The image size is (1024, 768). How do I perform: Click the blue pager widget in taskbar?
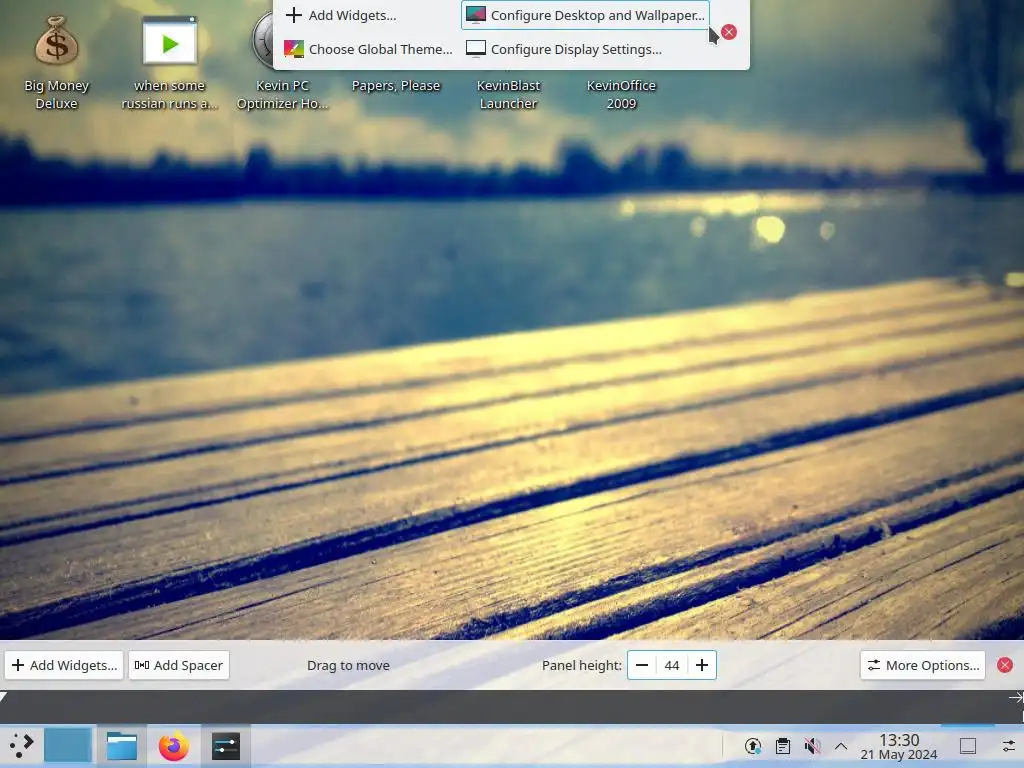[67, 744]
